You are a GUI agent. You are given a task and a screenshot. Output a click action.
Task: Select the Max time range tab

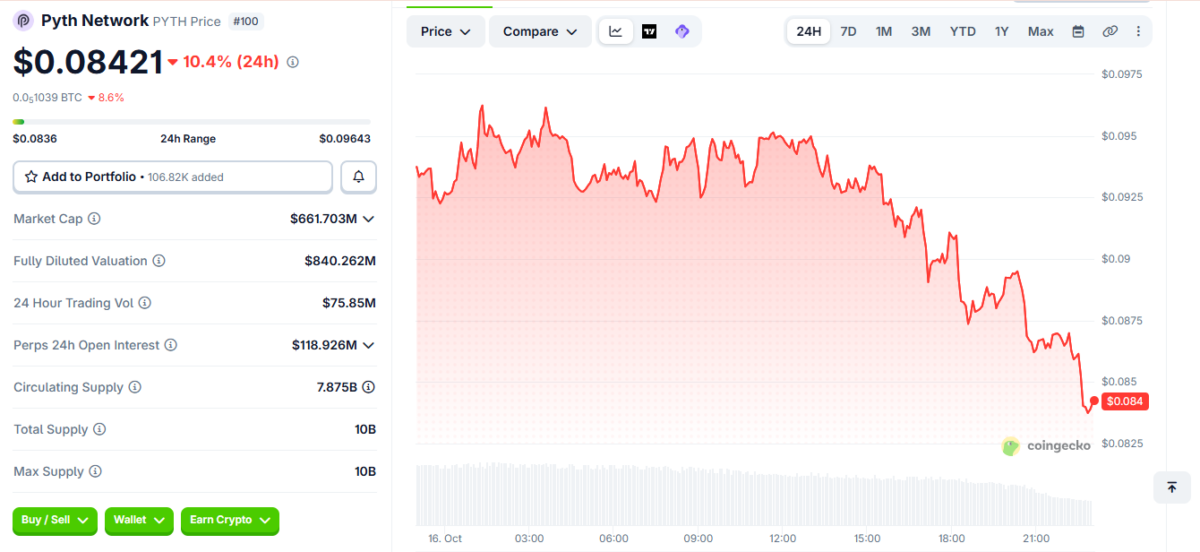click(1041, 32)
